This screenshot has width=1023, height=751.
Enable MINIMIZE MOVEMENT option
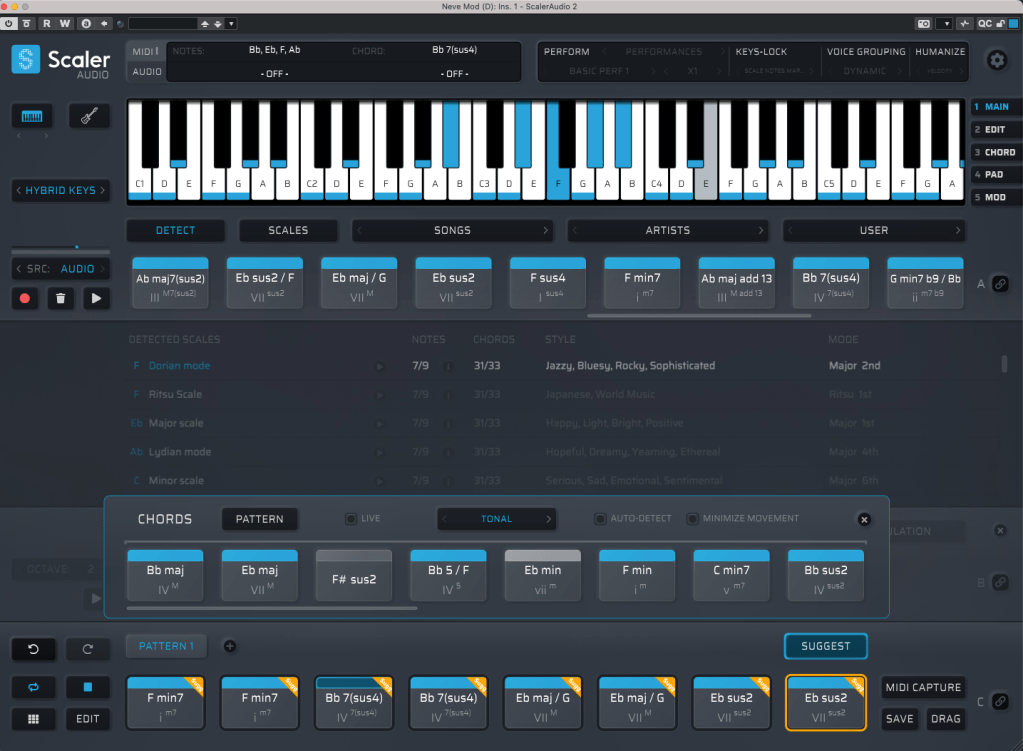click(692, 519)
